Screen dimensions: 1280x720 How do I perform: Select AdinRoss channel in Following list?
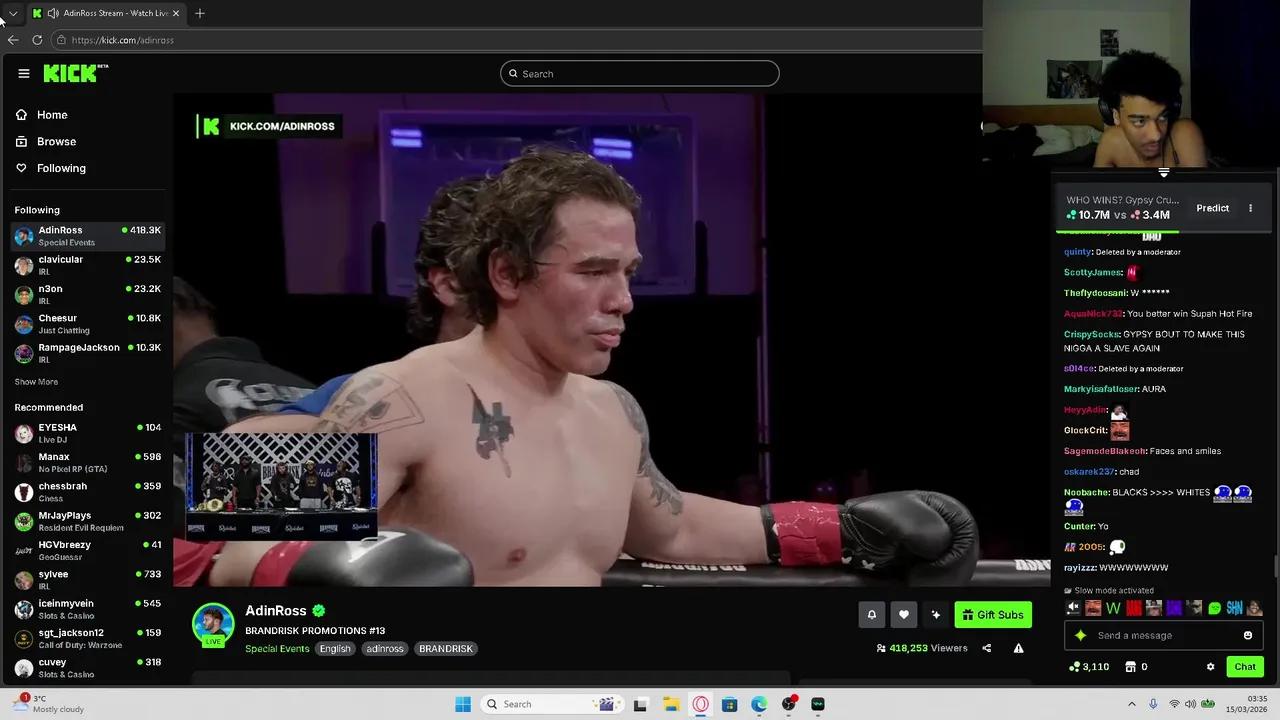[87, 236]
